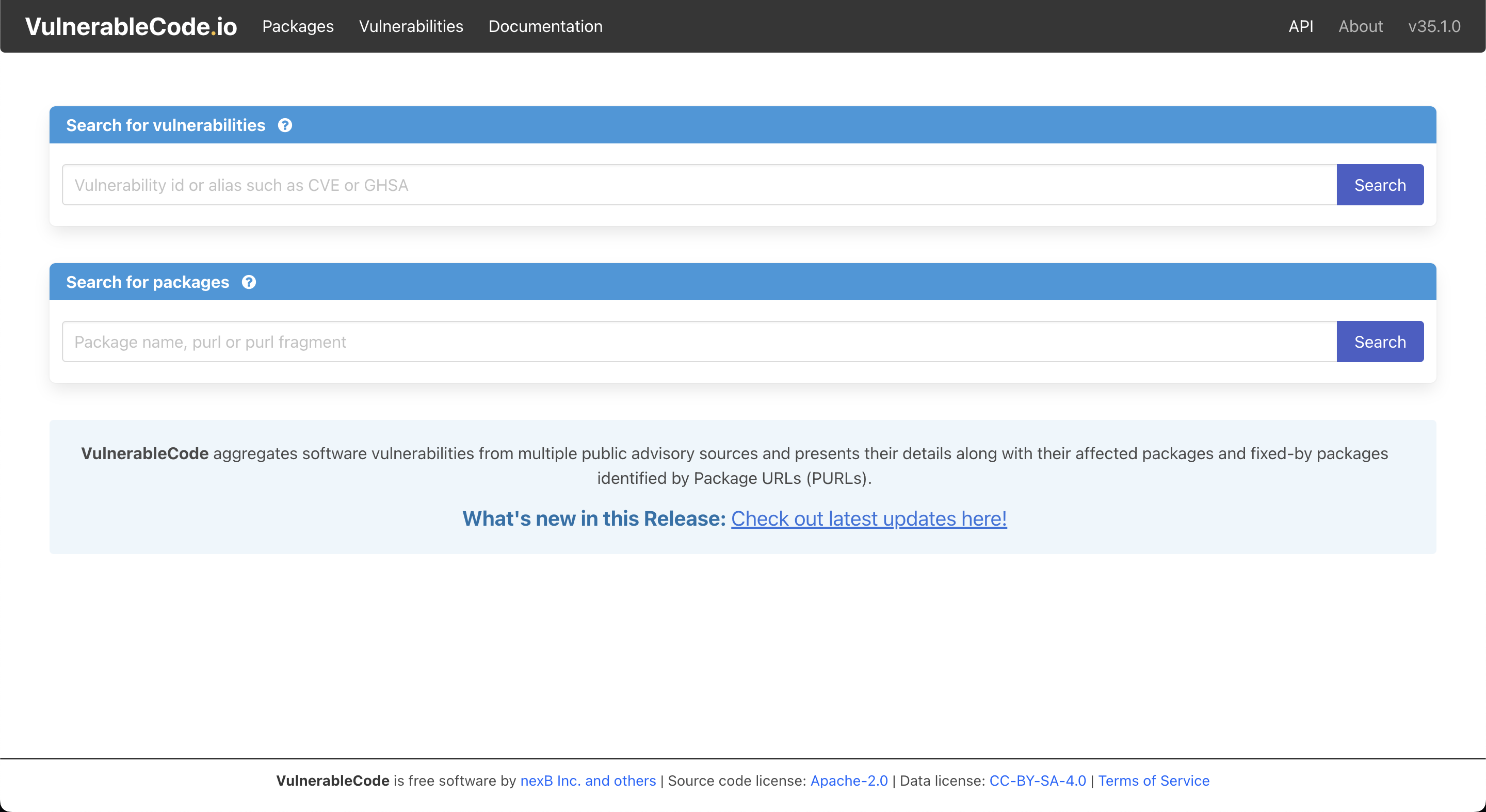This screenshot has width=1486, height=812.
Task: Click the Search for packages heading
Action: coord(148,282)
